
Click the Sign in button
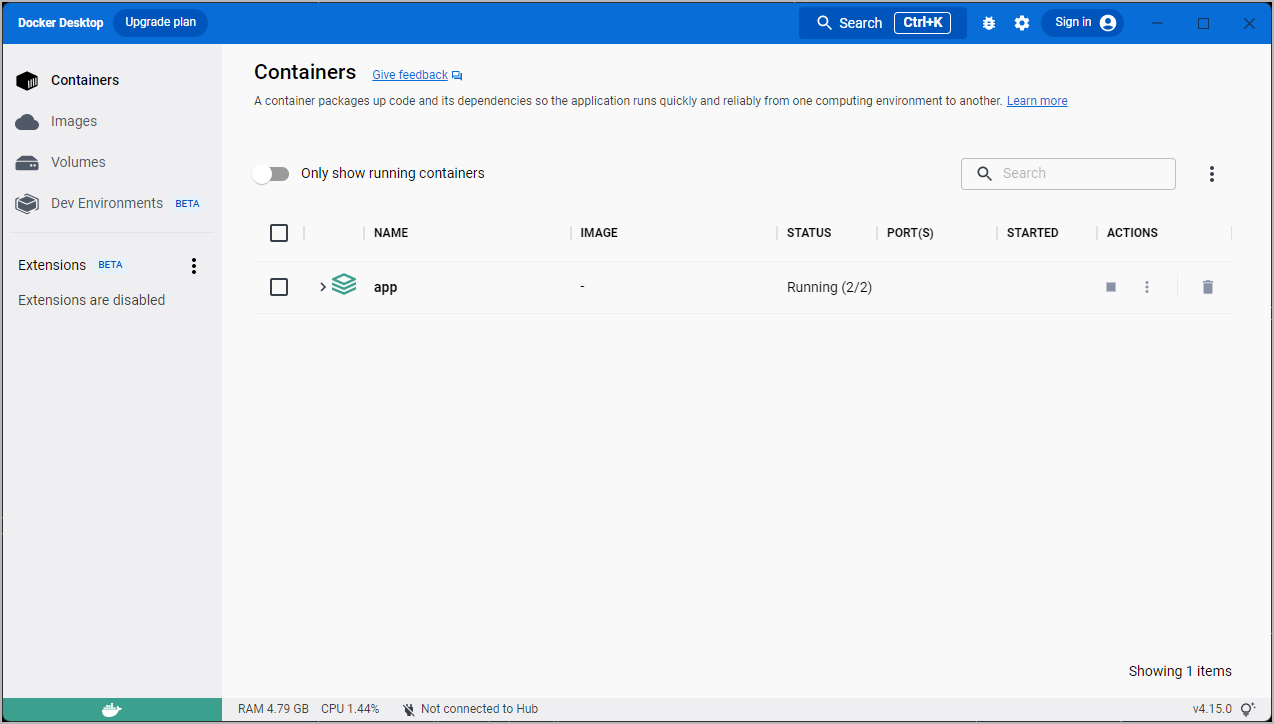(1083, 23)
